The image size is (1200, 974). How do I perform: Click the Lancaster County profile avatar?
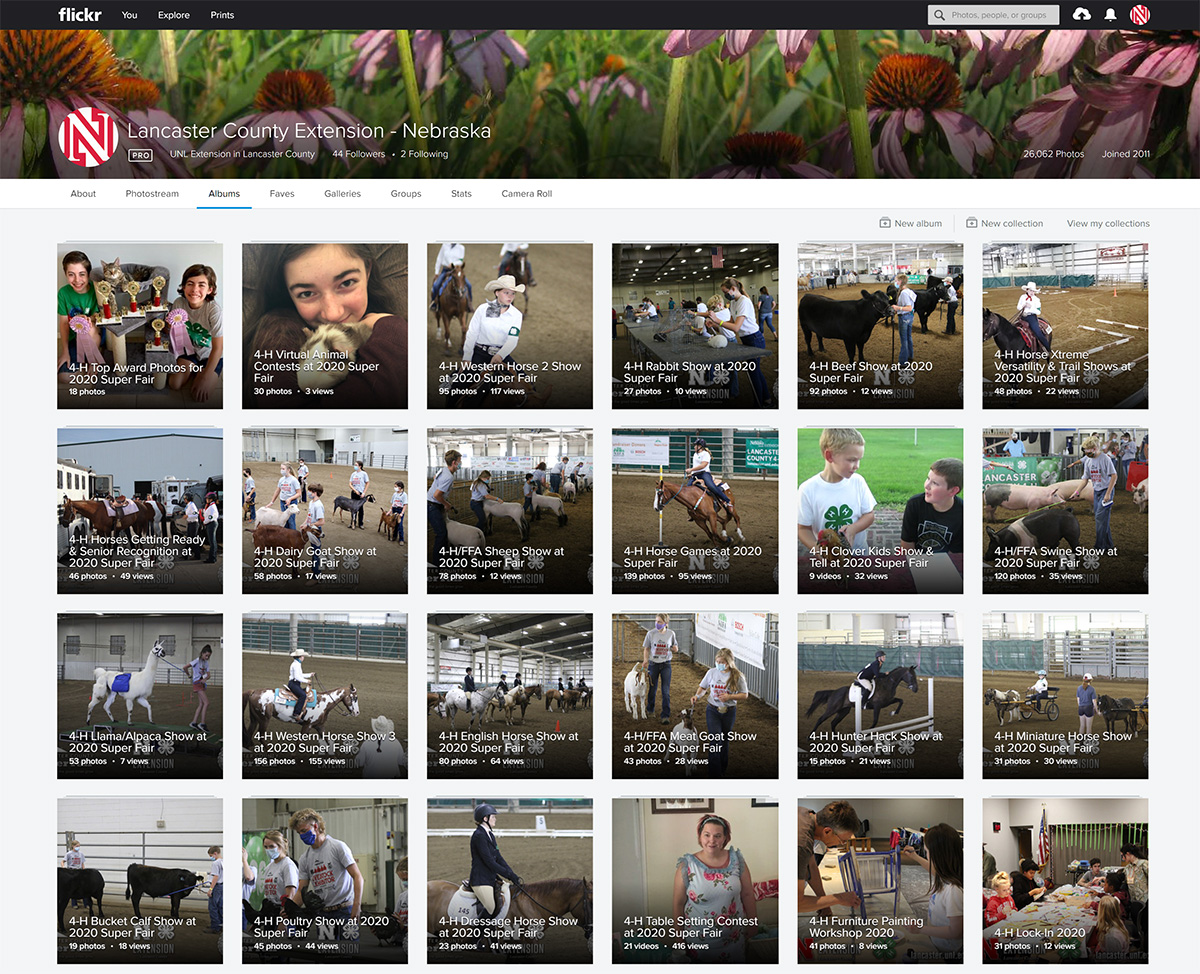pyautogui.click(x=88, y=137)
